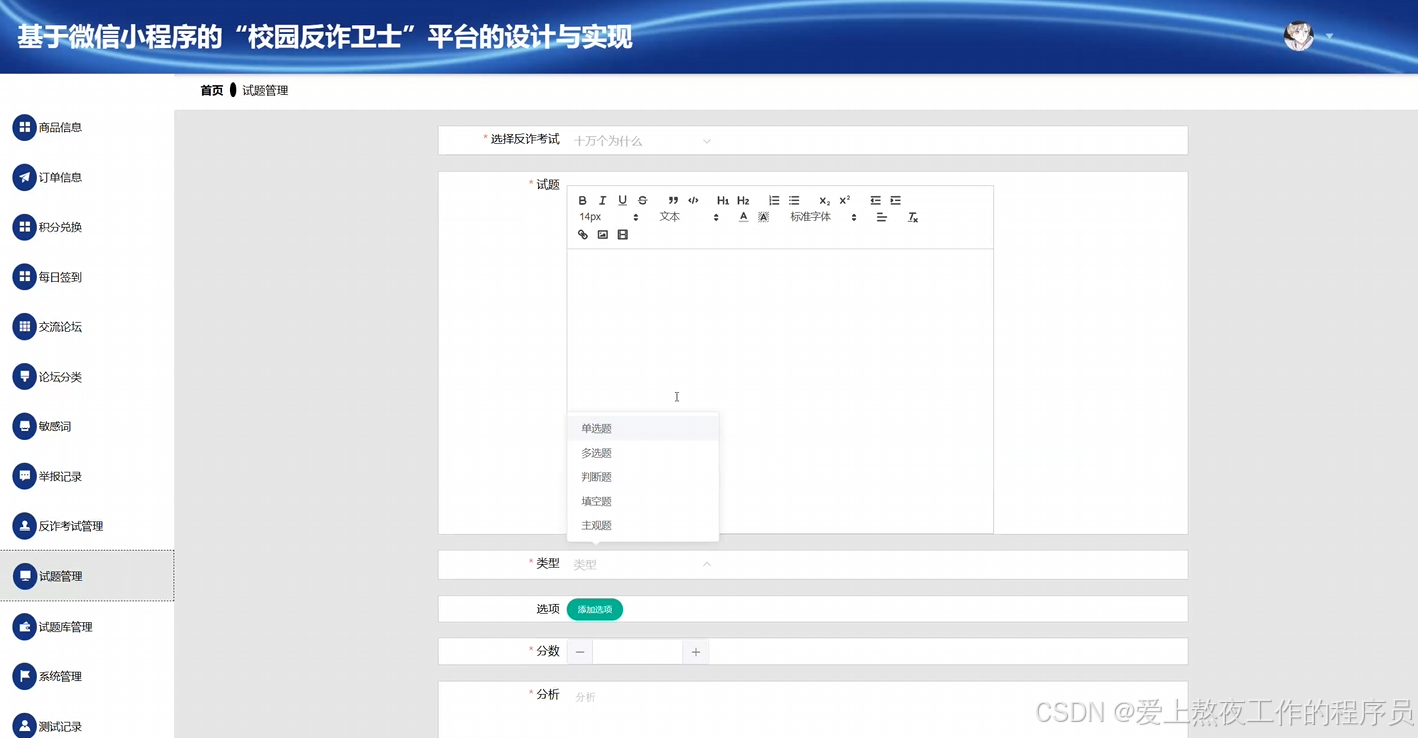The image size is (1418, 738).
Task: Click the blockquote icon in the editor
Action: [x=672, y=200]
